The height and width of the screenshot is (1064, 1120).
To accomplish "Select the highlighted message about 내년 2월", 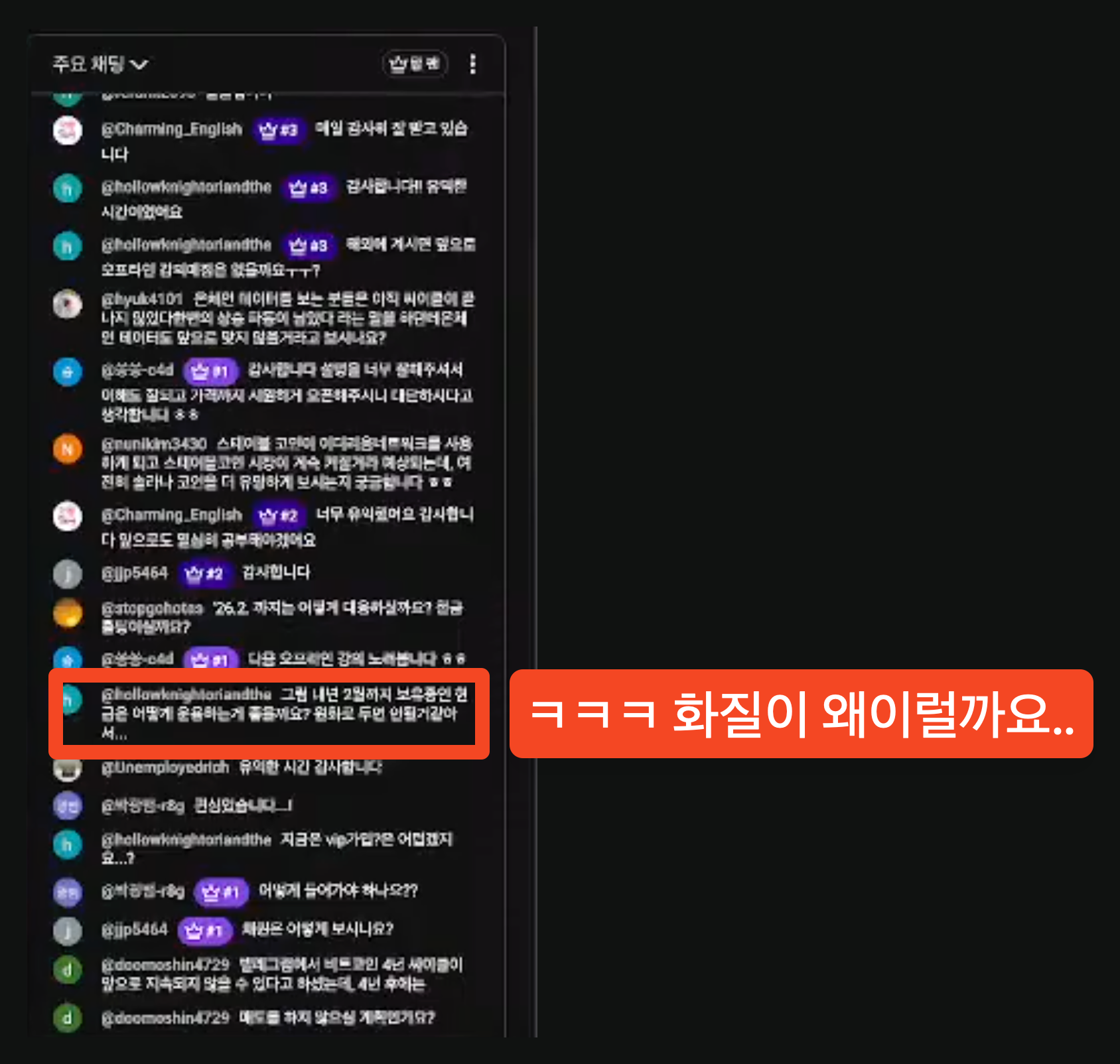I will pos(269,714).
